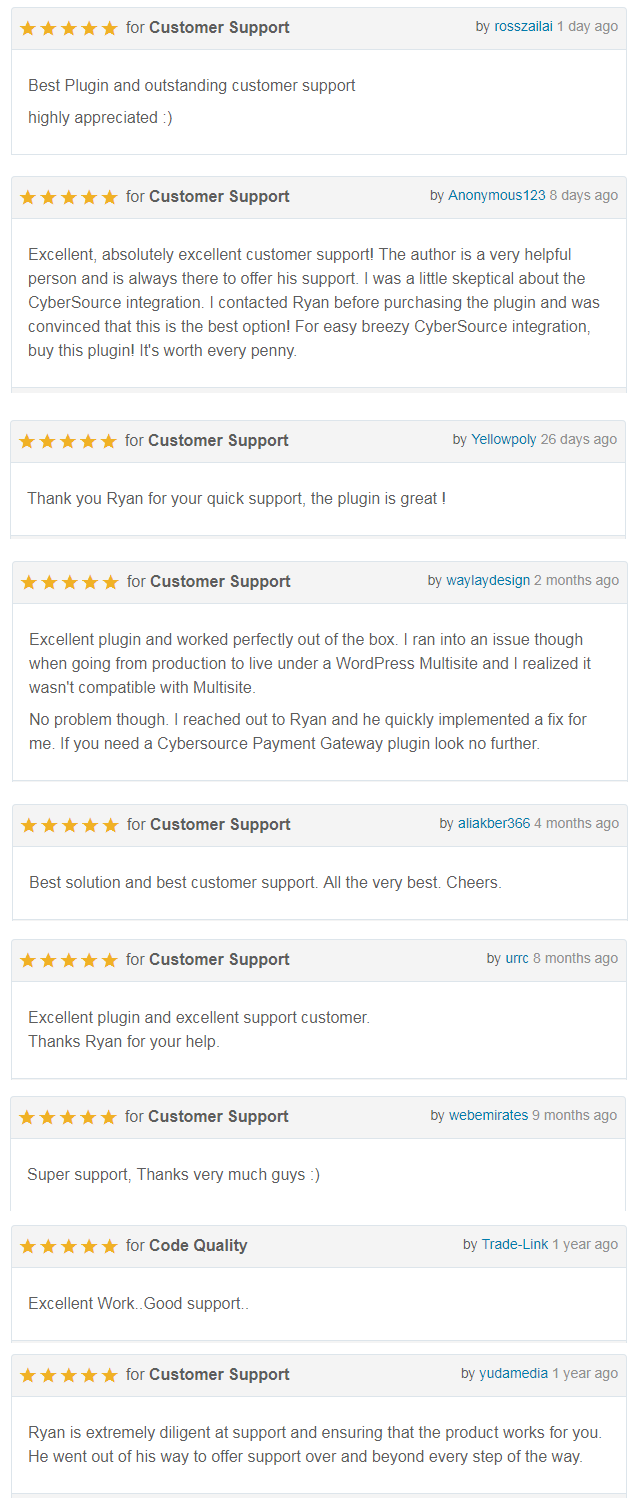Click the star rating on yudamedia's review
The image size is (640, 1500).
69,1375
